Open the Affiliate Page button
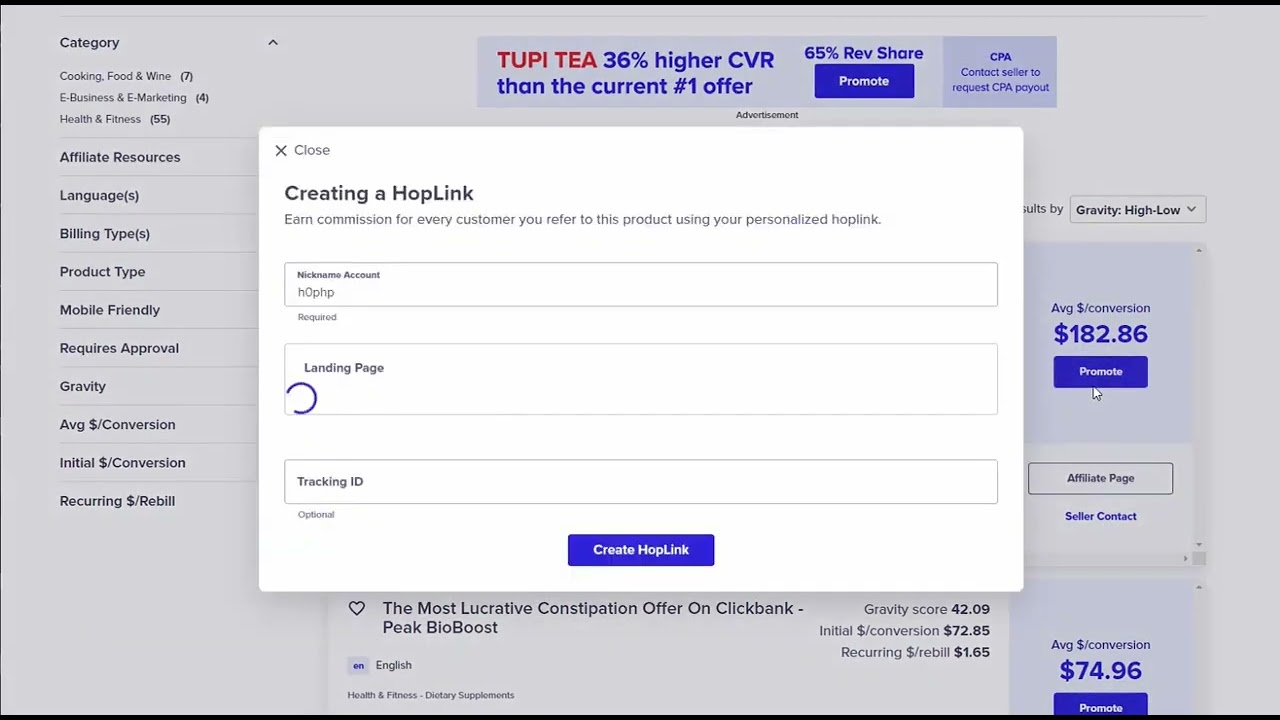Viewport: 1280px width, 720px height. (1100, 478)
